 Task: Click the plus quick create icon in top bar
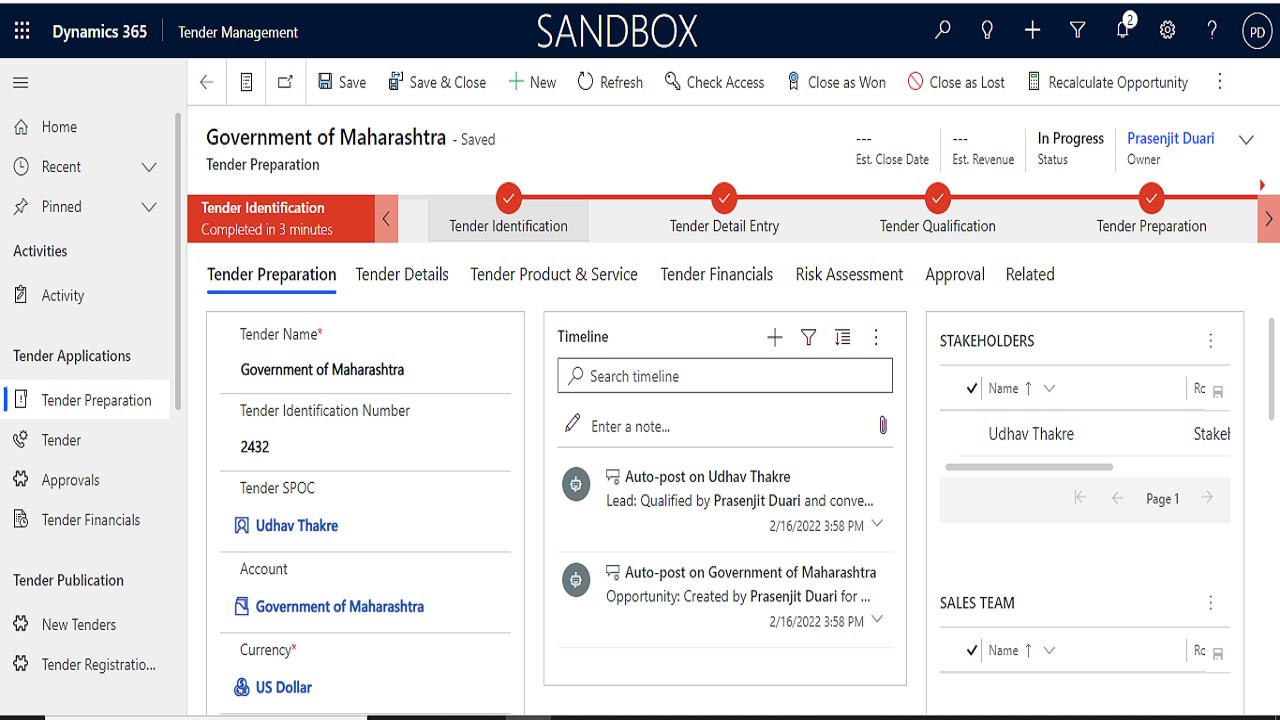(1032, 31)
